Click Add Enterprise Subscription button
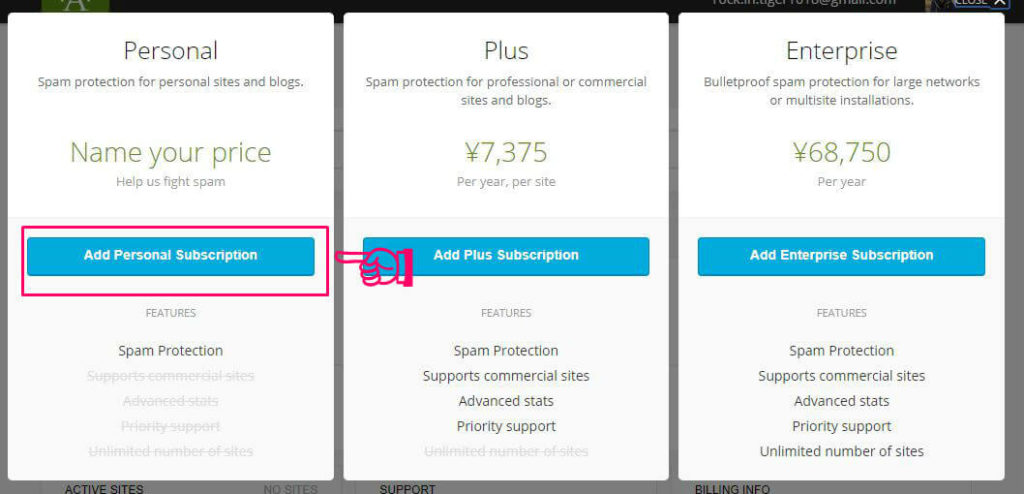1024x494 pixels. (x=841, y=256)
